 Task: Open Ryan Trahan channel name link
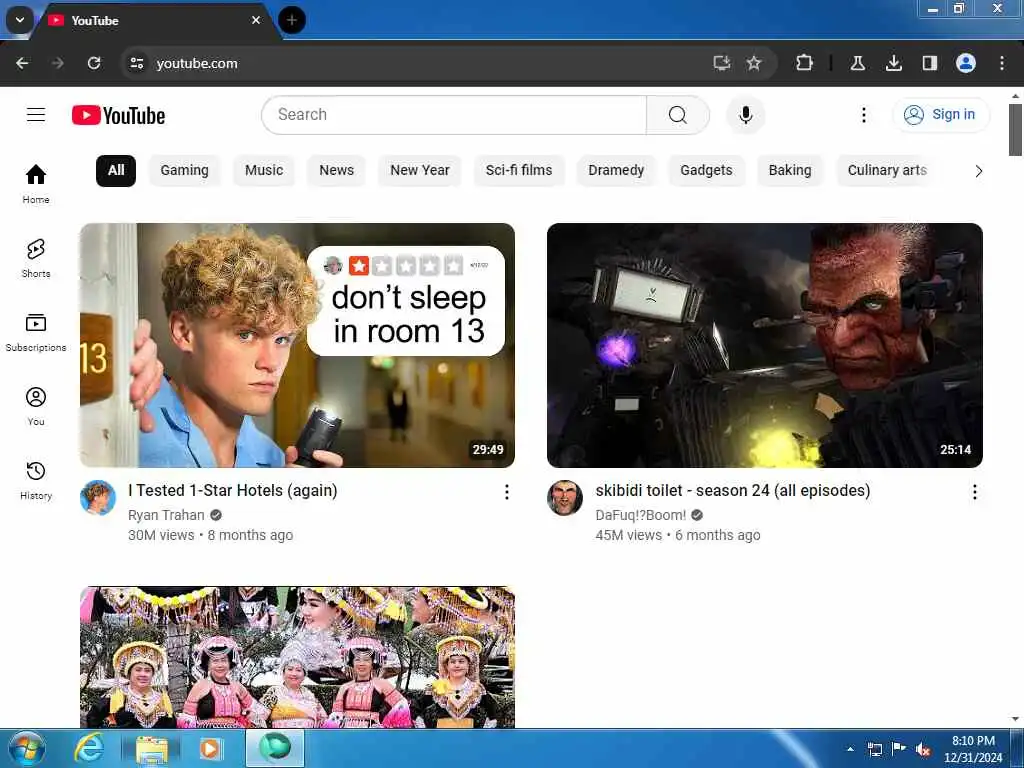point(166,515)
